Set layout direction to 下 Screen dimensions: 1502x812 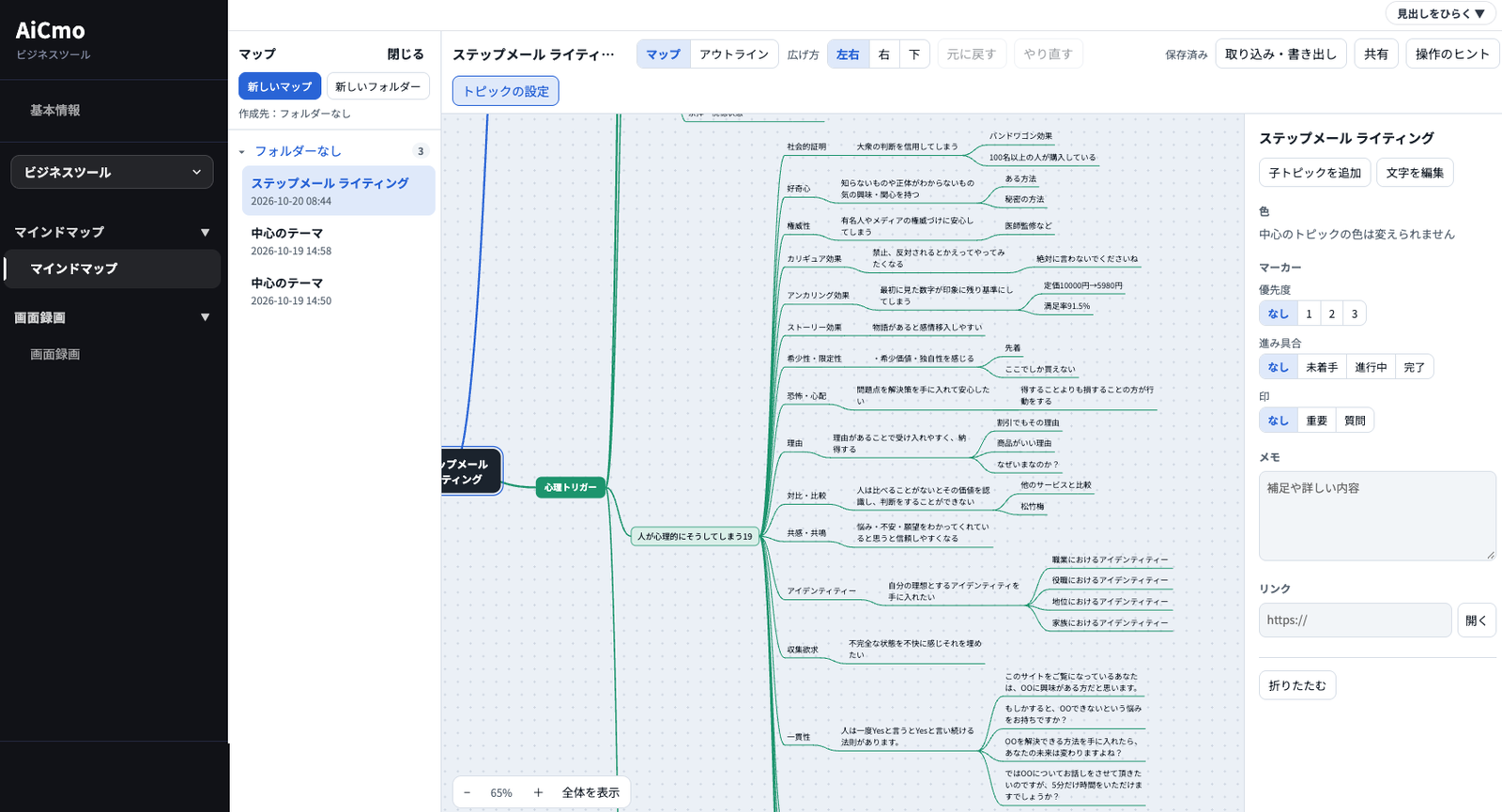point(914,54)
